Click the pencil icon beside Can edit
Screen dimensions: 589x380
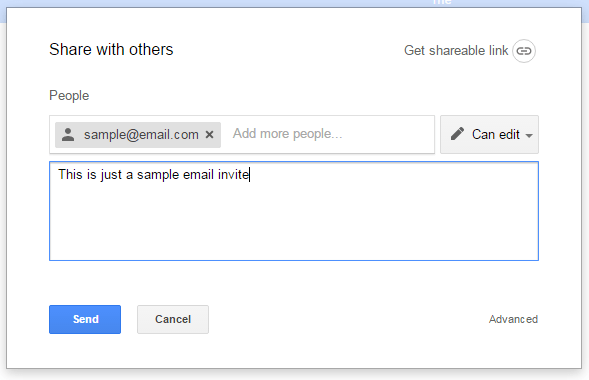[457, 134]
